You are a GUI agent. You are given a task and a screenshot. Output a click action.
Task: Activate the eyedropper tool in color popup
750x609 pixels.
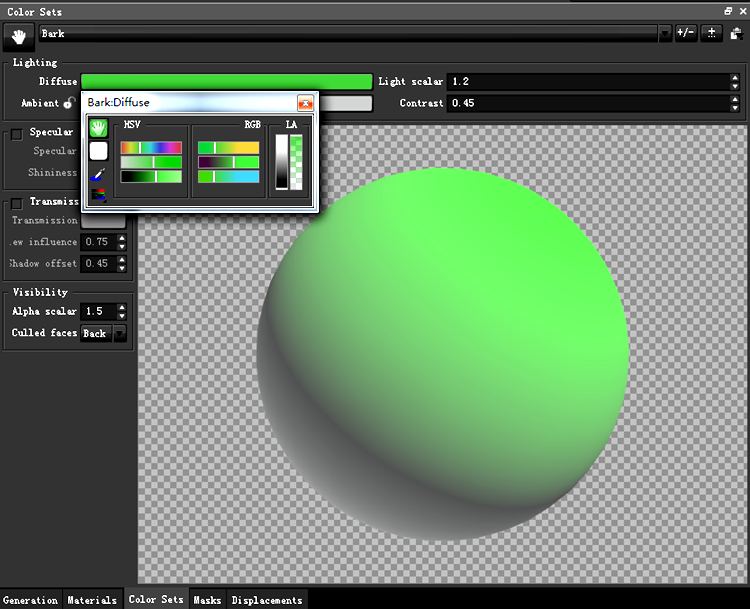point(98,174)
